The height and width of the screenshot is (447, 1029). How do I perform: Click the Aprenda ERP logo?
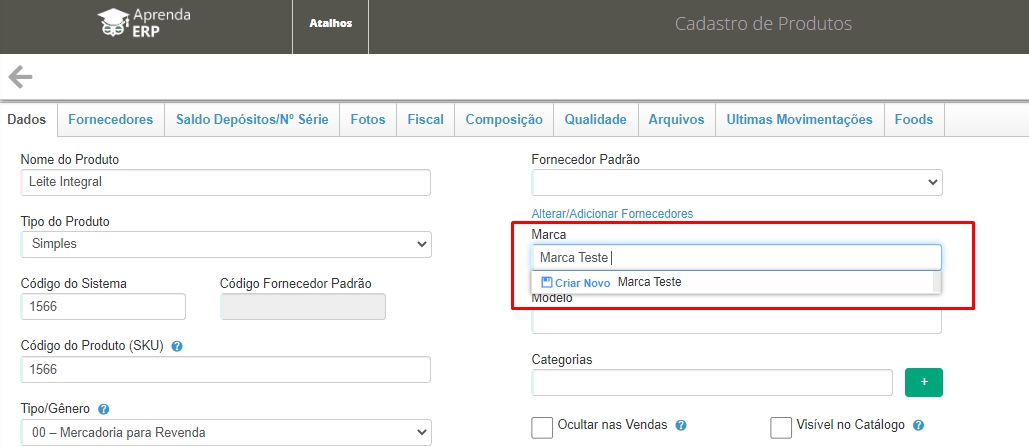click(144, 24)
